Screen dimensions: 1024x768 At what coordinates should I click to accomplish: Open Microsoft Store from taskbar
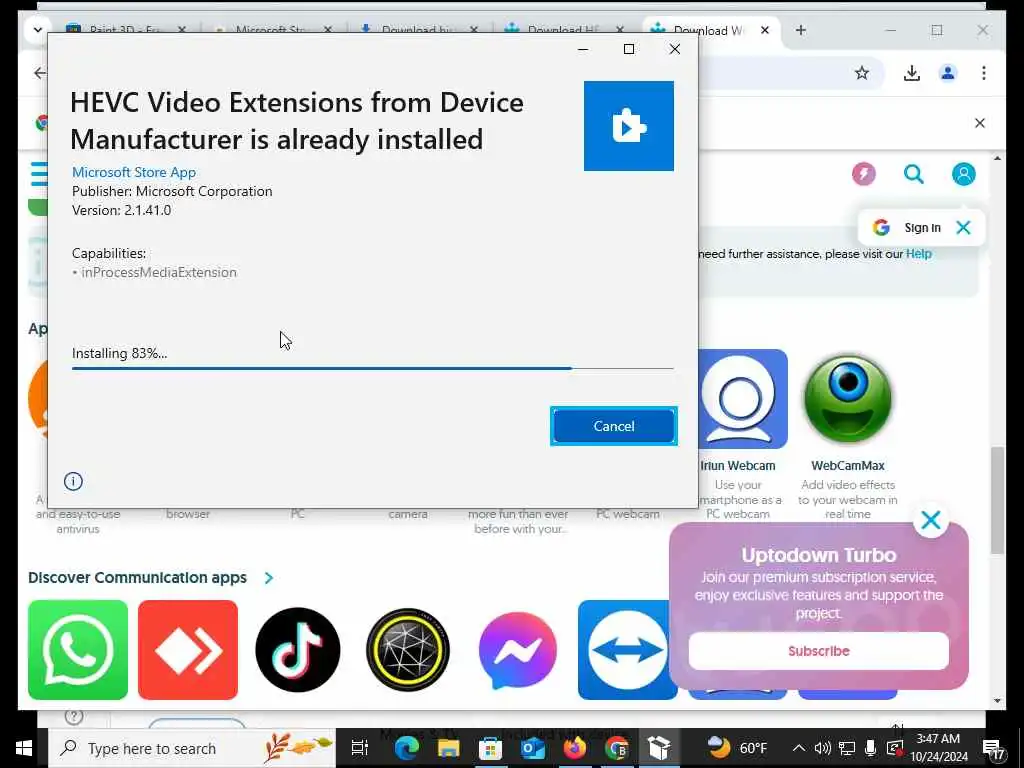coord(490,748)
